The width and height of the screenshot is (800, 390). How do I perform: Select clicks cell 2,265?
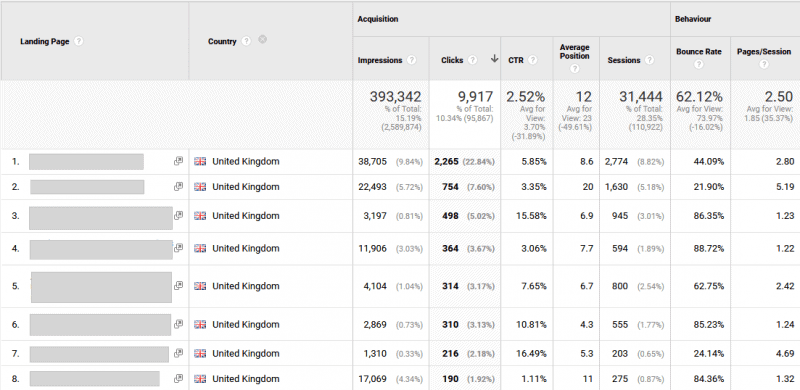[x=446, y=161]
